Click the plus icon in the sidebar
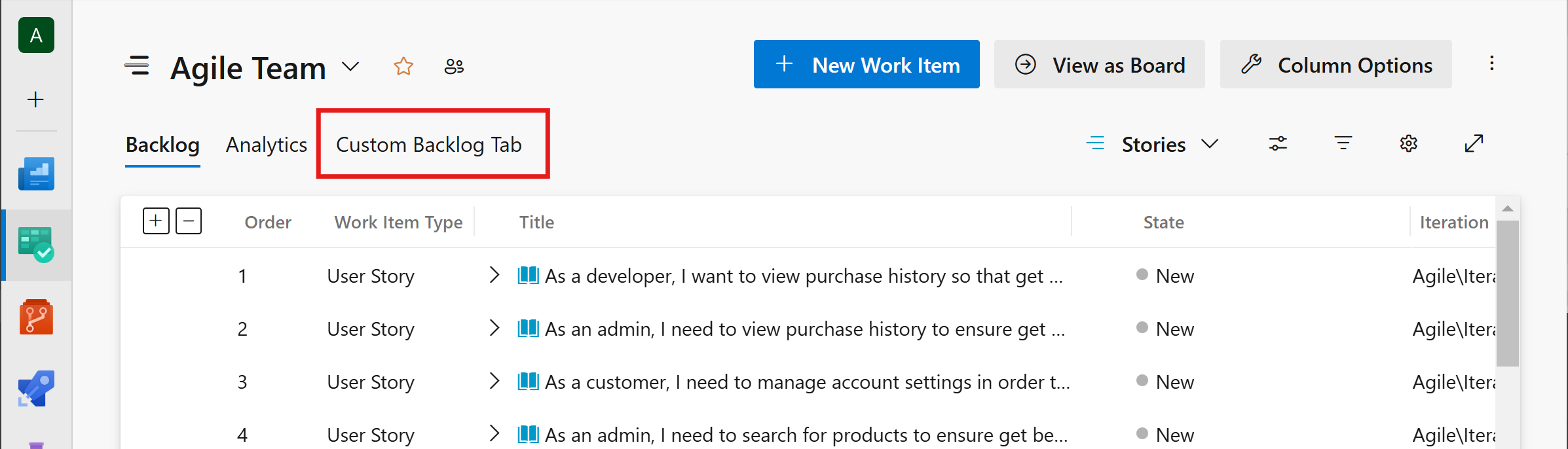Viewport: 1568px width, 449px height. tap(35, 99)
